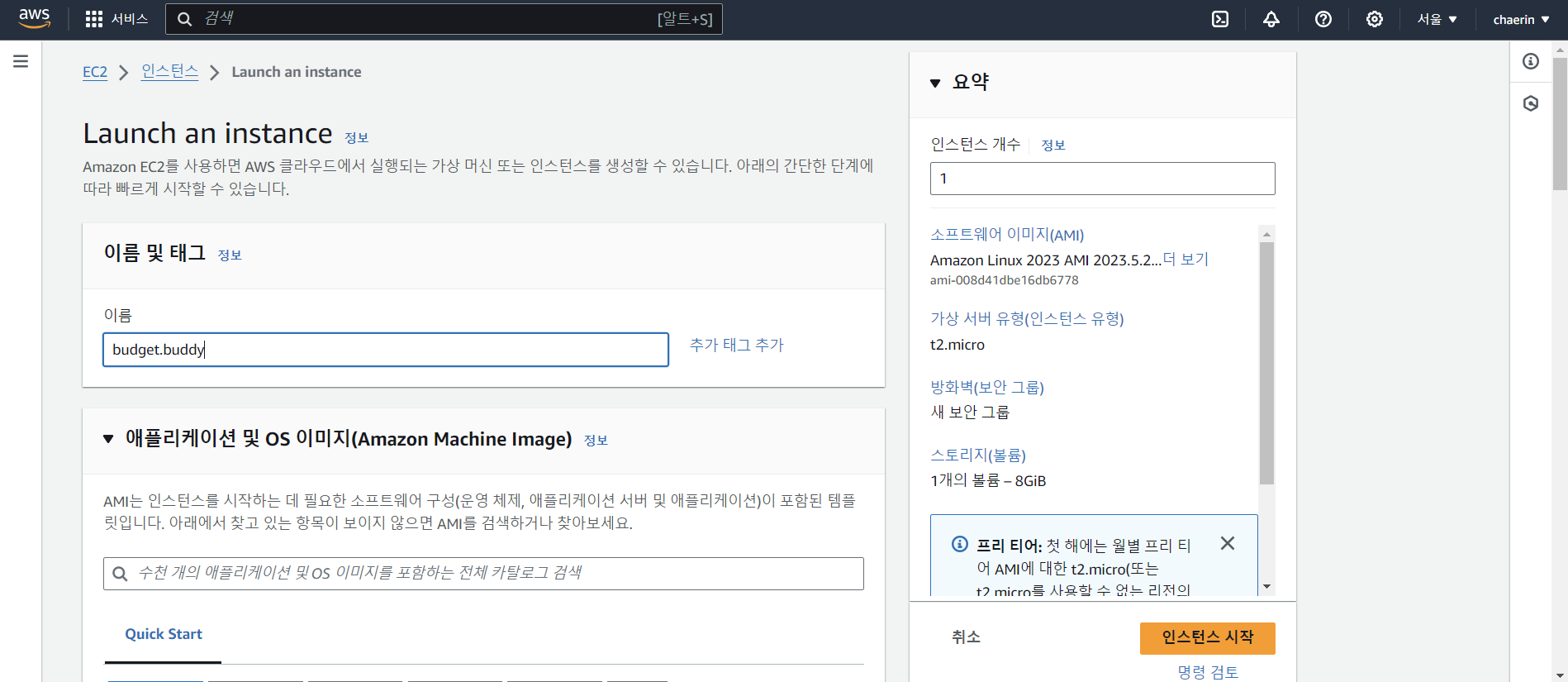Click the info icon in 프리 티어 notice

[960, 544]
